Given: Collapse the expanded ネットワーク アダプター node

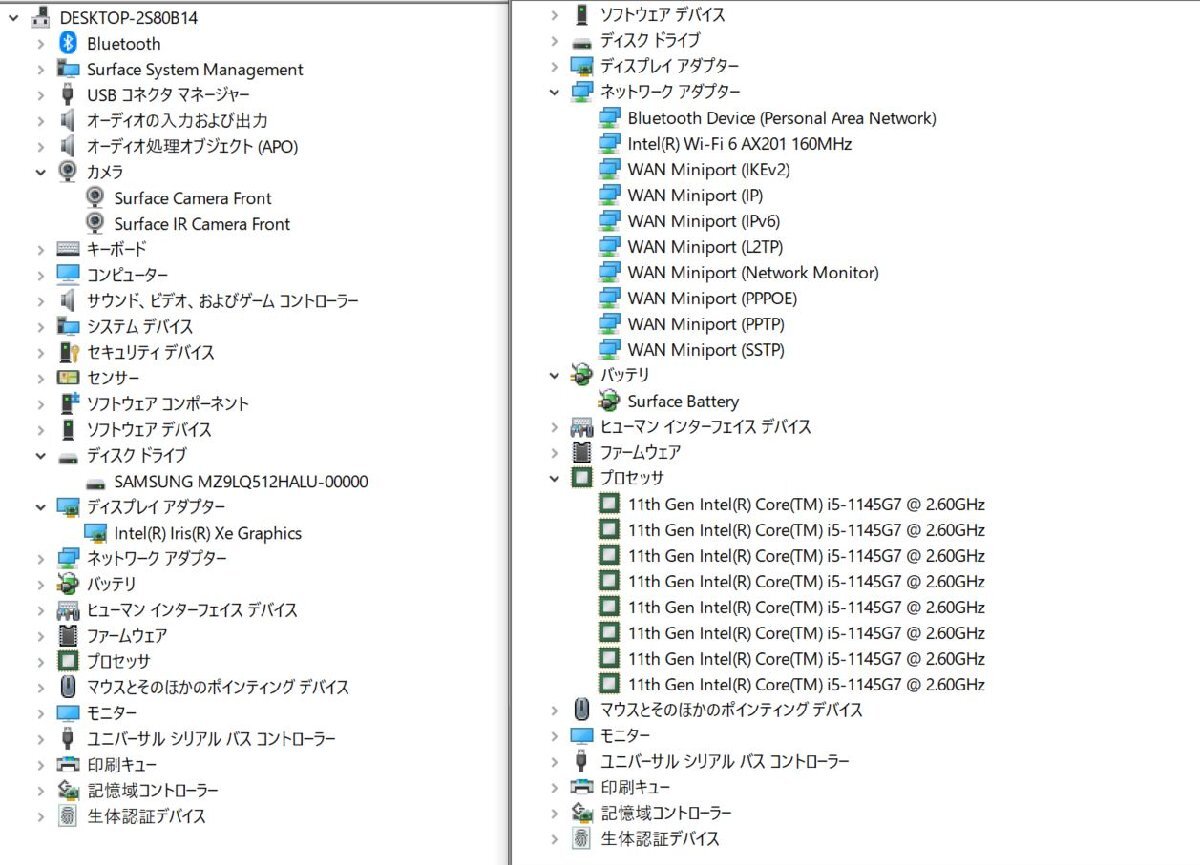Looking at the screenshot, I should (x=554, y=91).
